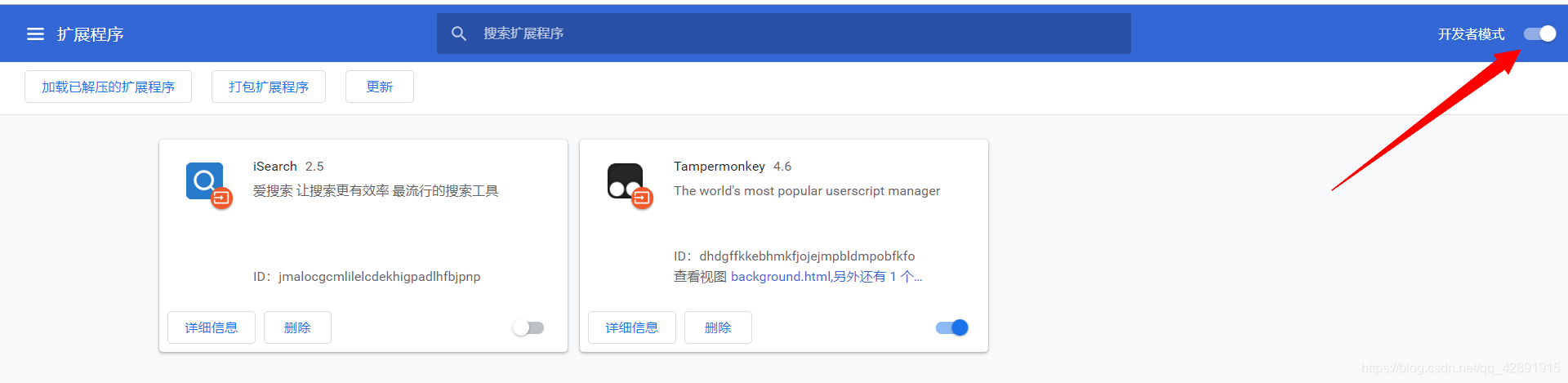Enable the iSearch extension toggle

pyautogui.click(x=528, y=327)
